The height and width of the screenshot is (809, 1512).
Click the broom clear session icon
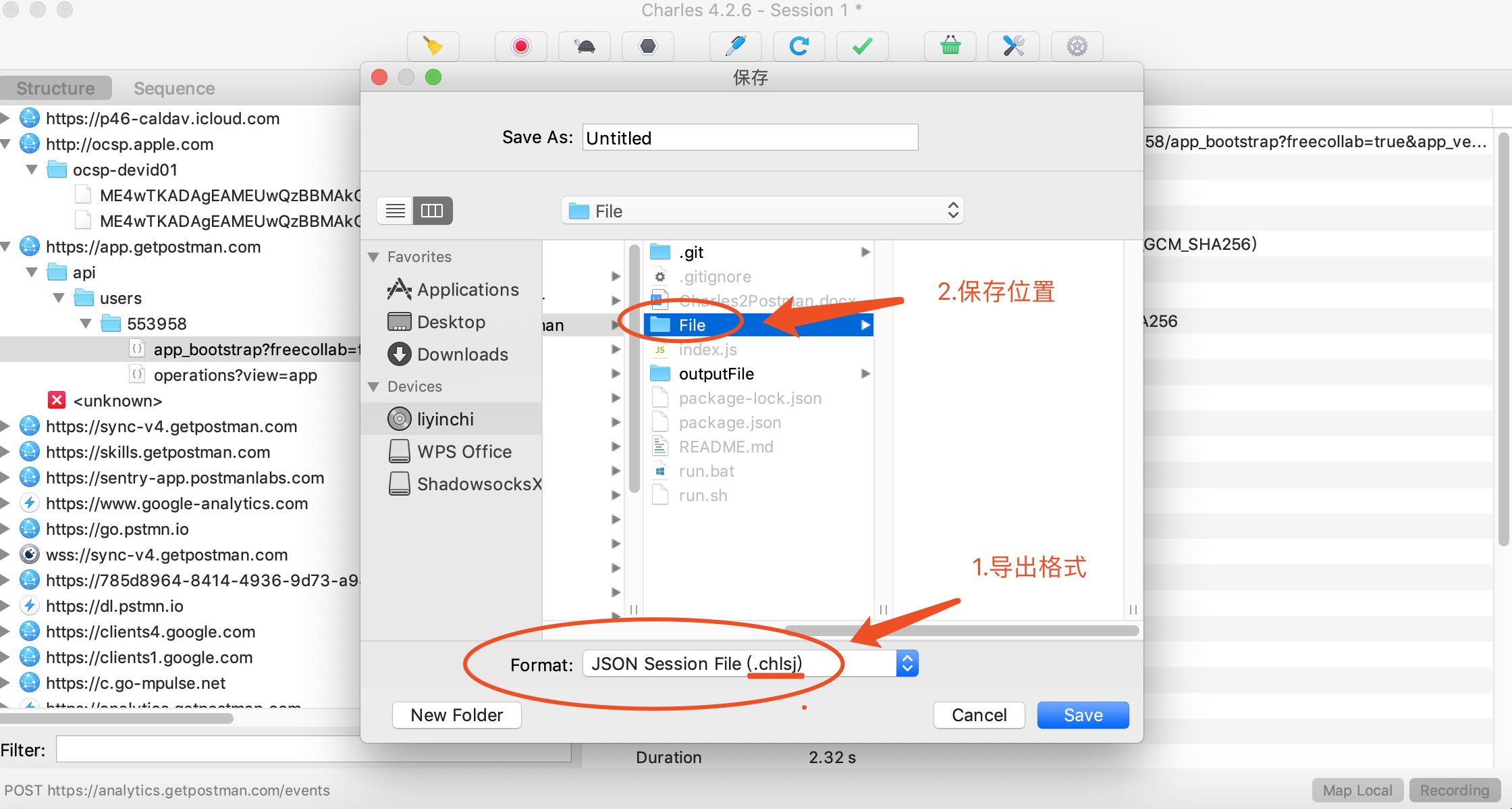point(433,46)
